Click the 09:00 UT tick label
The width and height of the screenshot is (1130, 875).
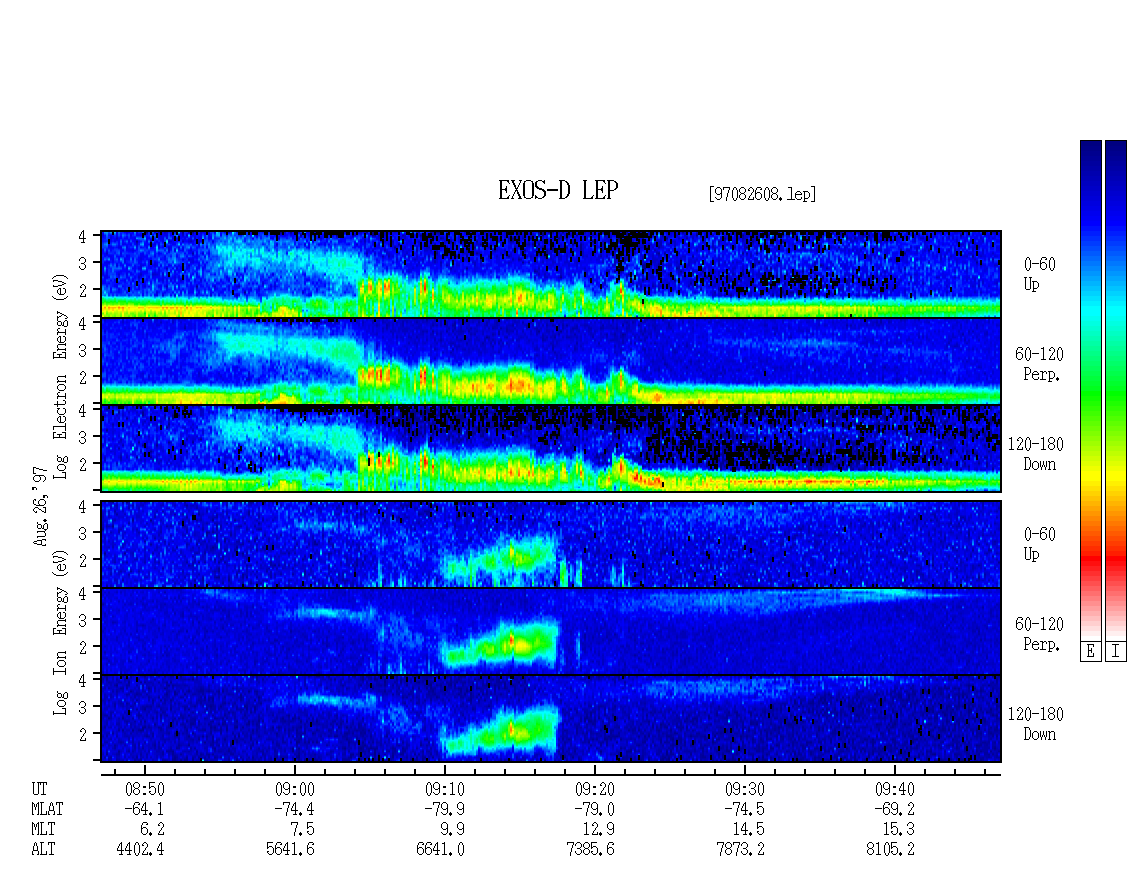[x=295, y=789]
